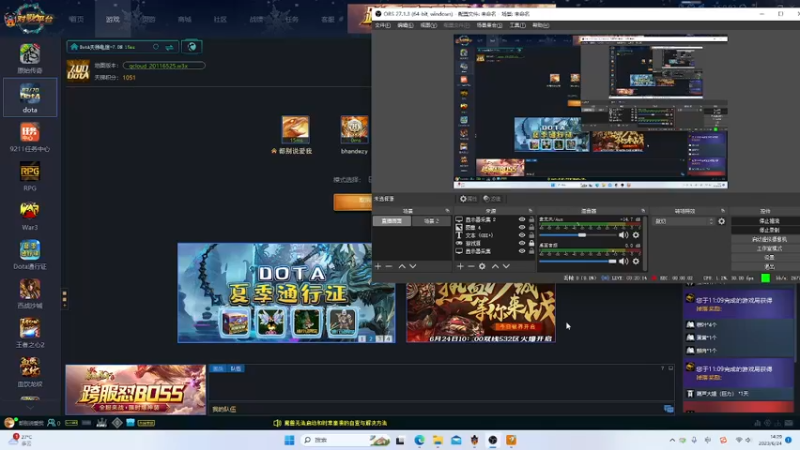The height and width of the screenshot is (450, 800).
Task: Open the chat window icon at lobby bottom right
Action: (x=668, y=409)
